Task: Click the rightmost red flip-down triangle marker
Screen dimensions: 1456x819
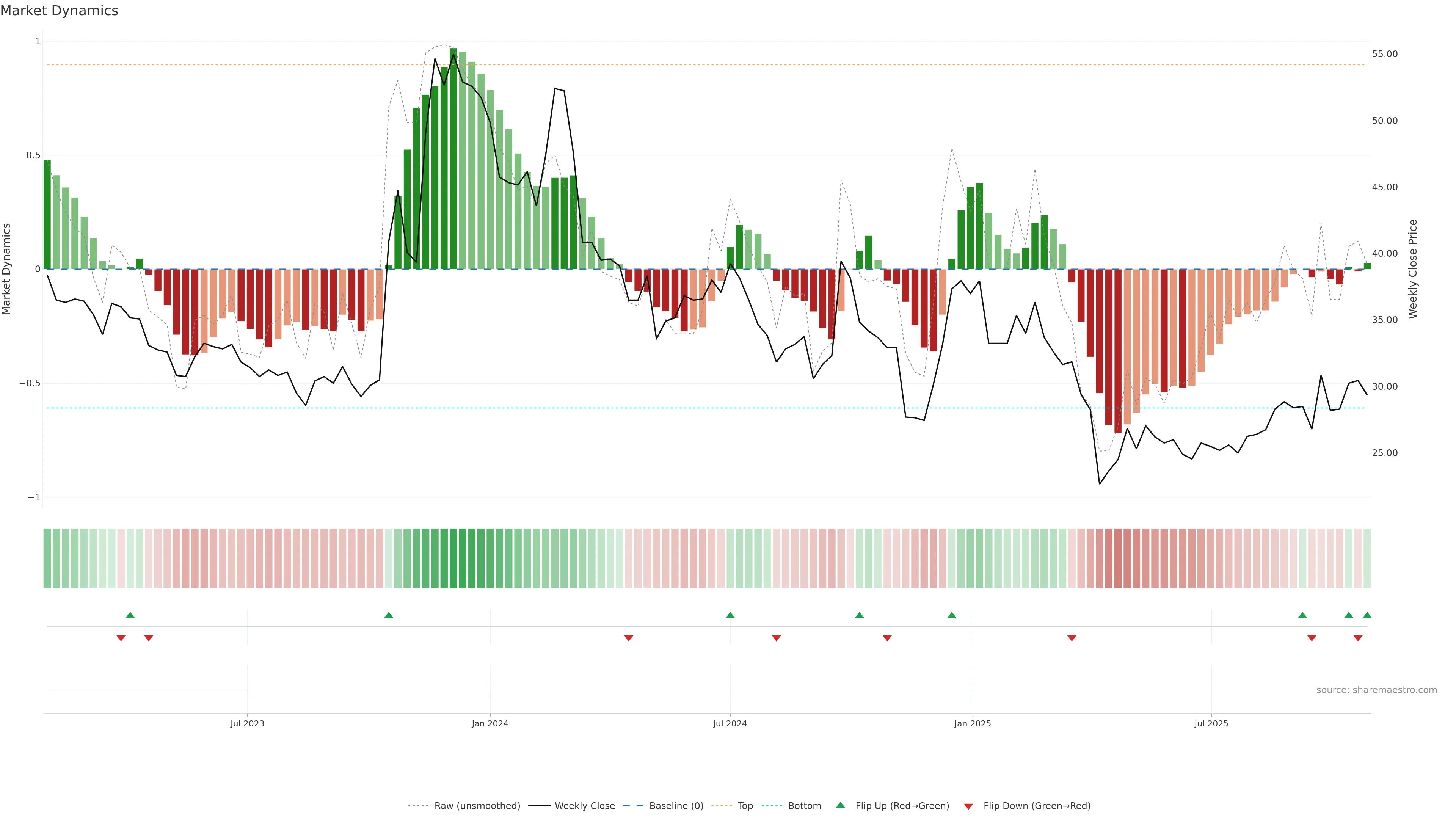Action: [x=1358, y=638]
